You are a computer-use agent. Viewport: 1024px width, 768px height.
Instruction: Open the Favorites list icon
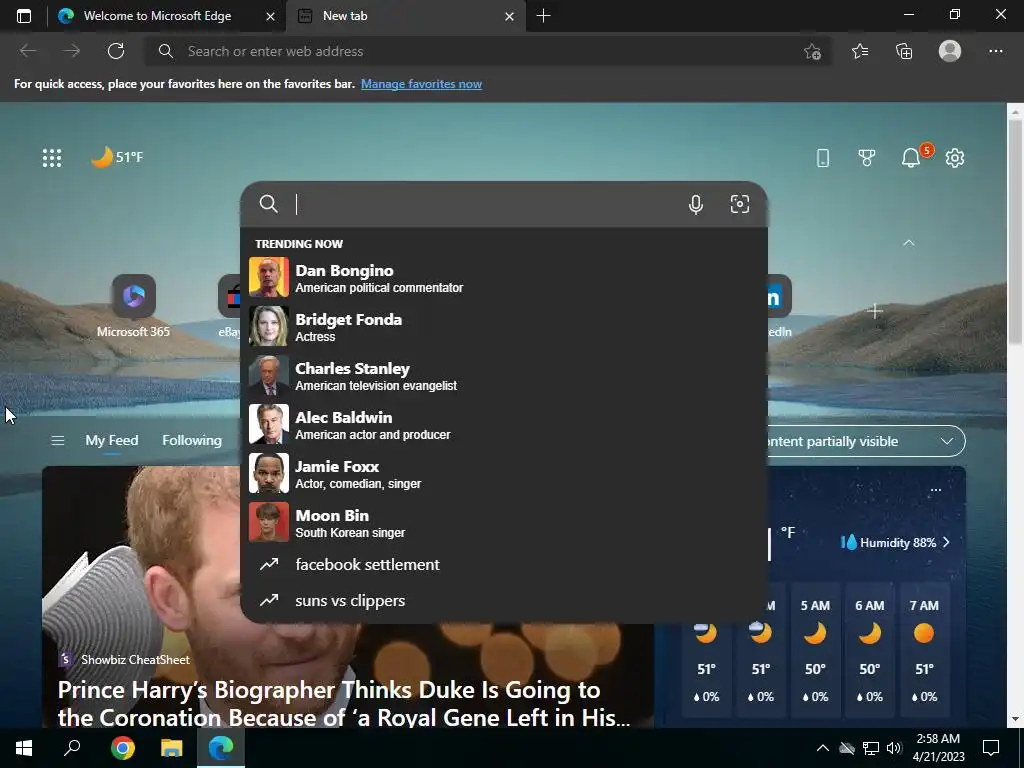(860, 51)
